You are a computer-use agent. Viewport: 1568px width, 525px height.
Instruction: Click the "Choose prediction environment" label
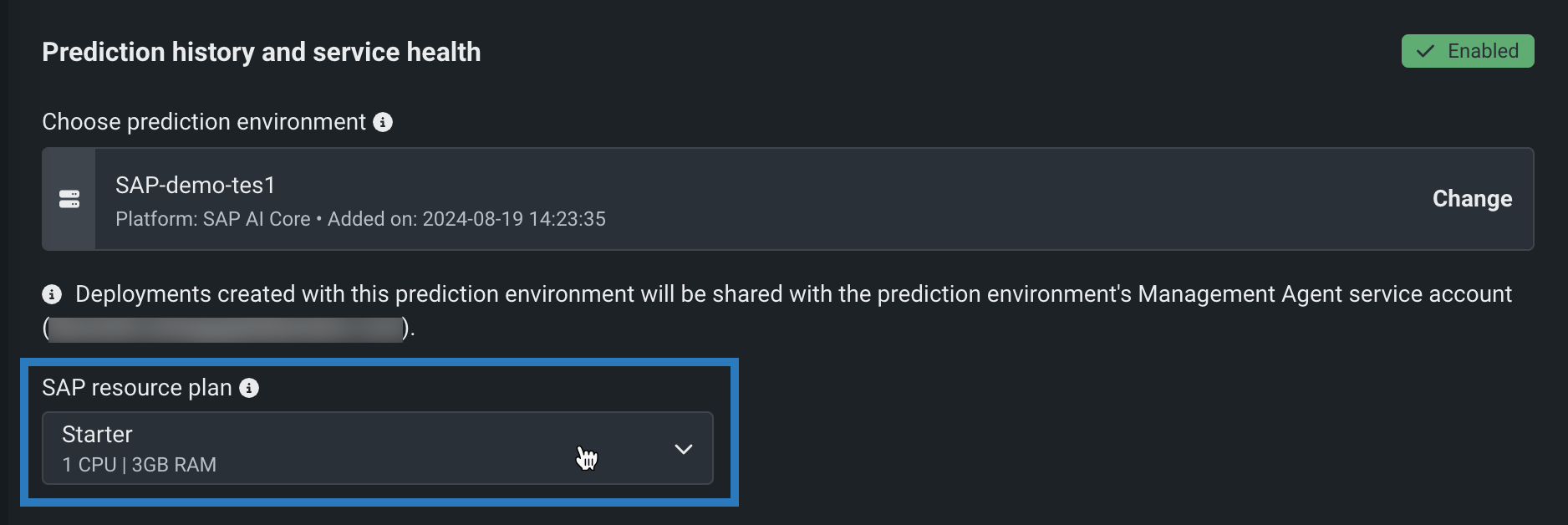pos(204,122)
